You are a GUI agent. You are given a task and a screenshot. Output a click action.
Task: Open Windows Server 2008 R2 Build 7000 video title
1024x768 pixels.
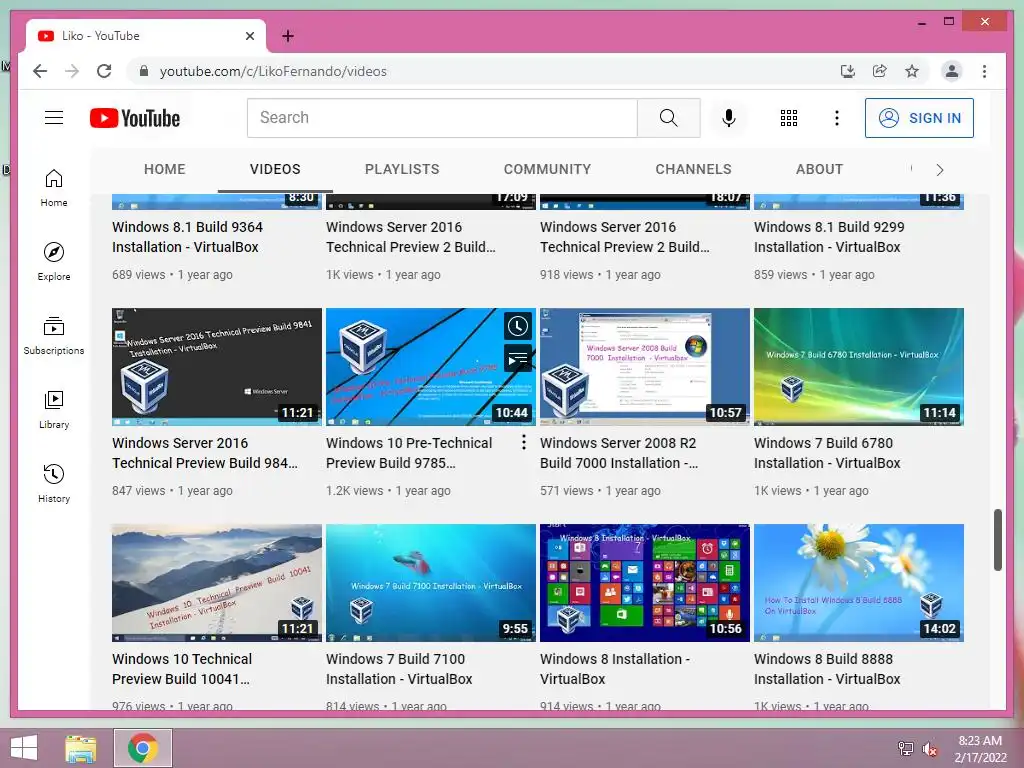pyautogui.click(x=619, y=453)
